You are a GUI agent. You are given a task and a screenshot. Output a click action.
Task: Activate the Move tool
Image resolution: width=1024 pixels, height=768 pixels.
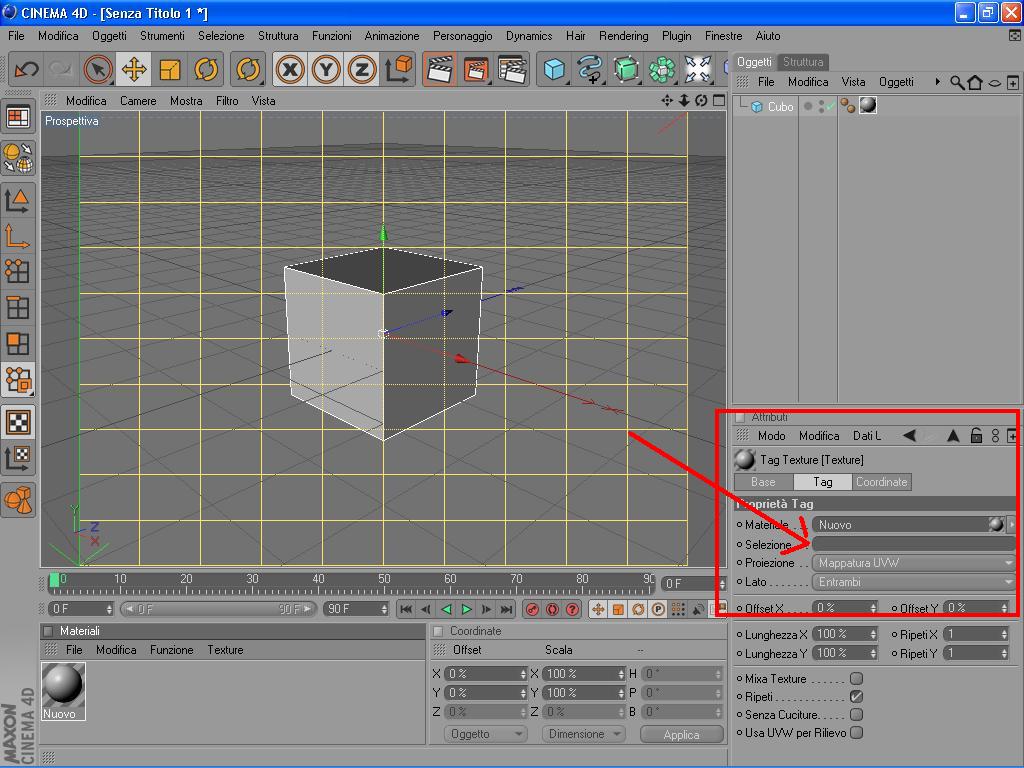coord(134,69)
